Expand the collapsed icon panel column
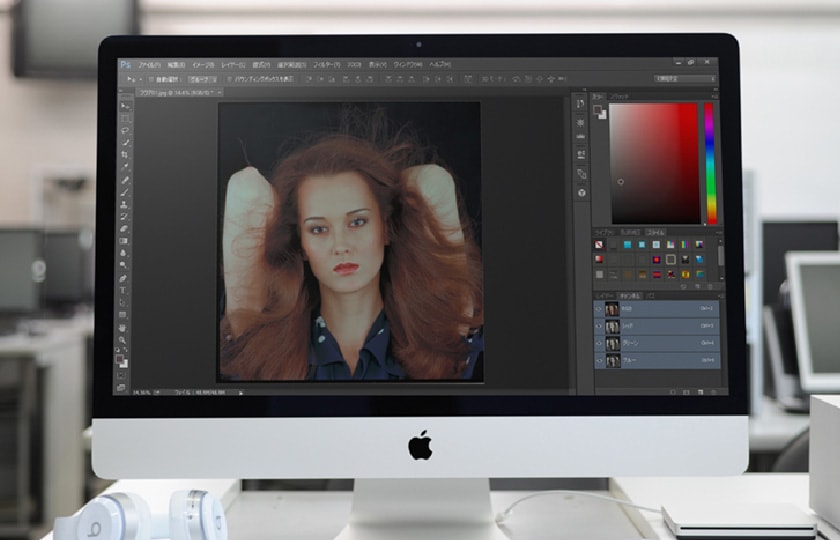Screen dimensions: 840x540 click(x=584, y=90)
